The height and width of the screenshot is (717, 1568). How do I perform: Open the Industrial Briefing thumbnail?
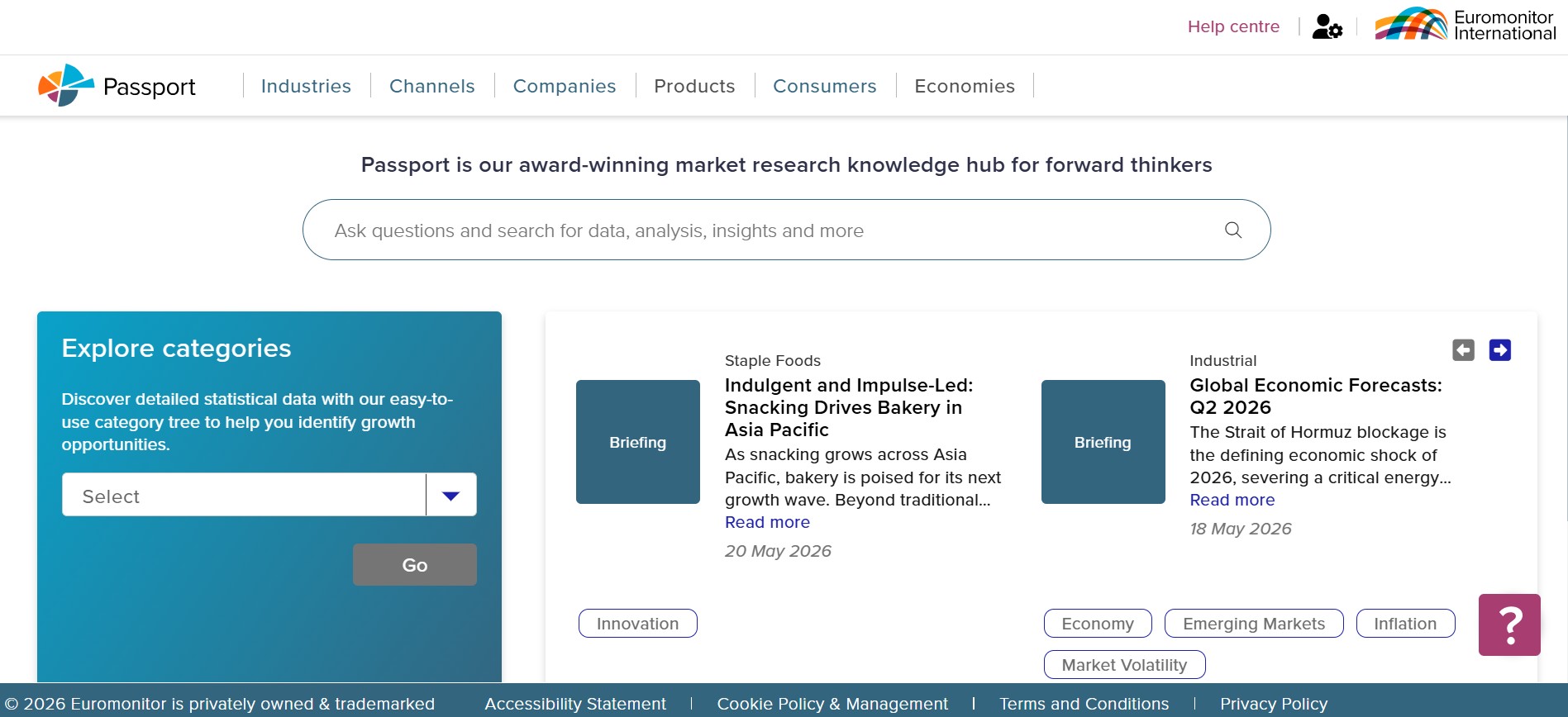tap(1103, 442)
